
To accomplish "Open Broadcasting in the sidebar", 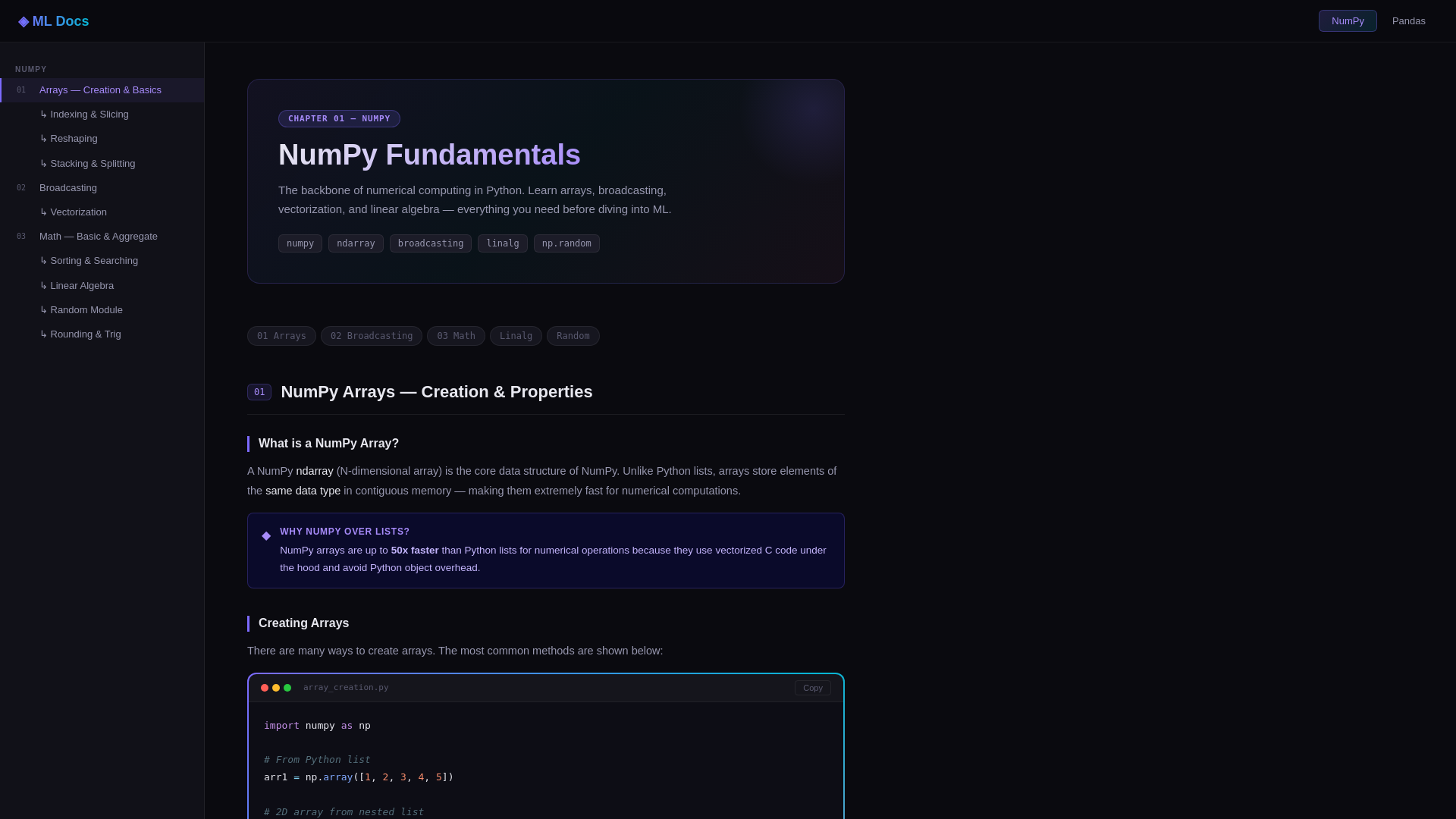I will coord(102,188).
